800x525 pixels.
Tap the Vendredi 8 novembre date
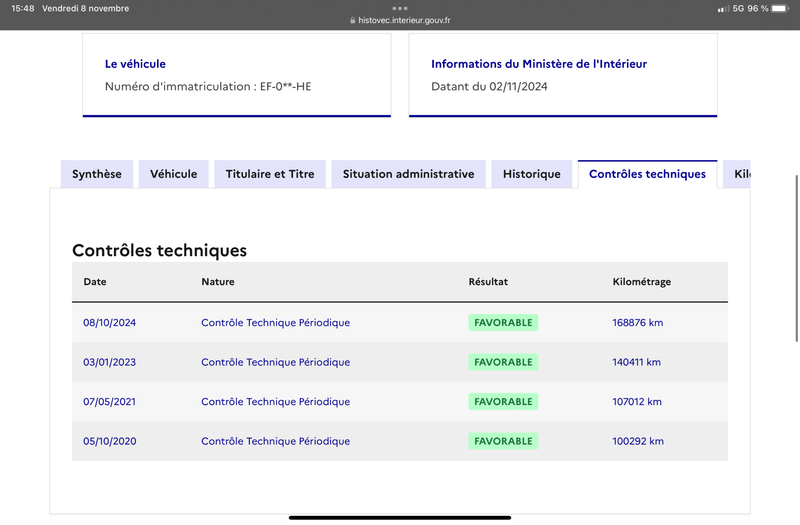coord(85,8)
